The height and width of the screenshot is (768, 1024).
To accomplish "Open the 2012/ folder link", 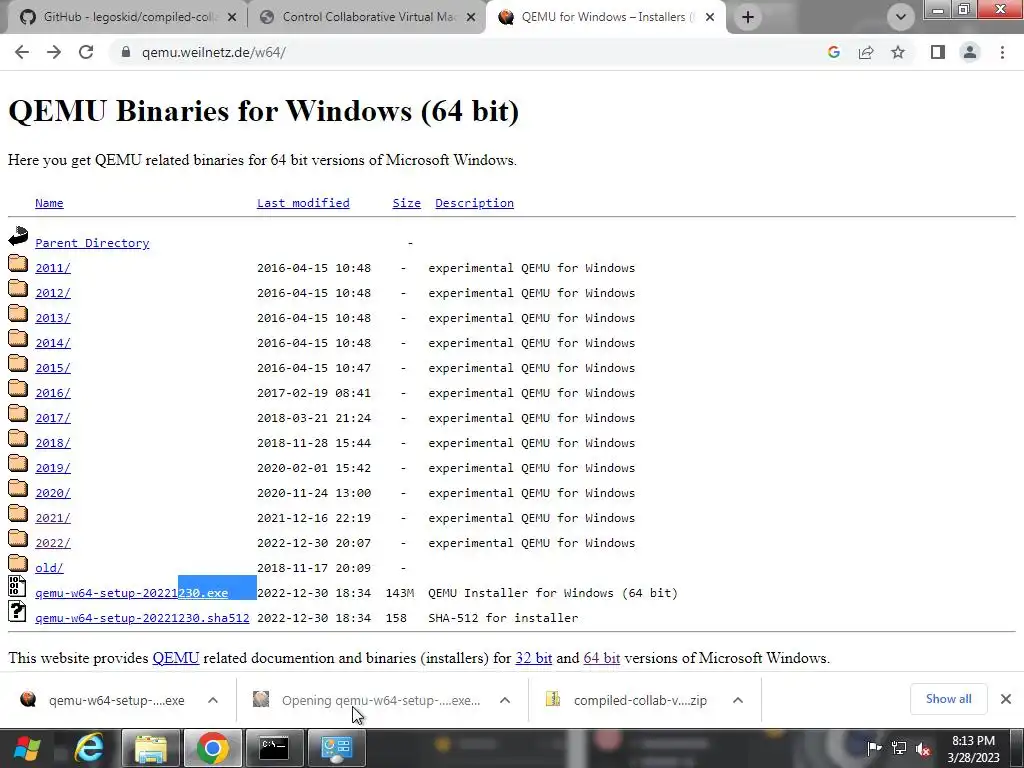I will [x=53, y=293].
